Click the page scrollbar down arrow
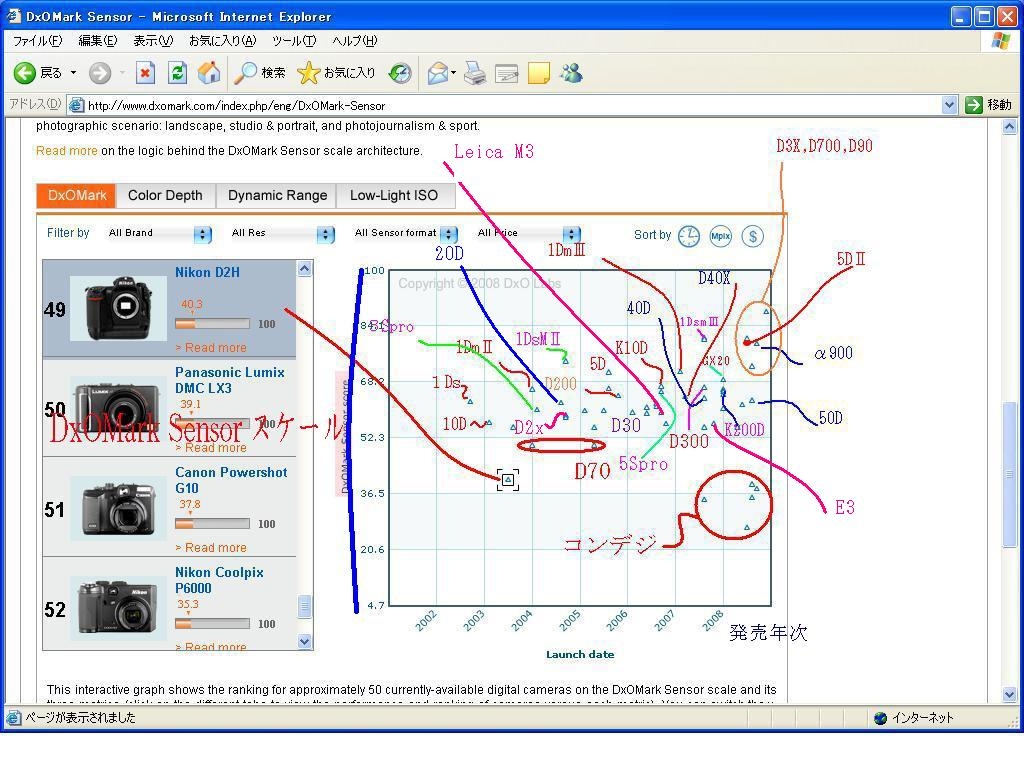Screen dimensions: 1024x768 [x=1010, y=695]
